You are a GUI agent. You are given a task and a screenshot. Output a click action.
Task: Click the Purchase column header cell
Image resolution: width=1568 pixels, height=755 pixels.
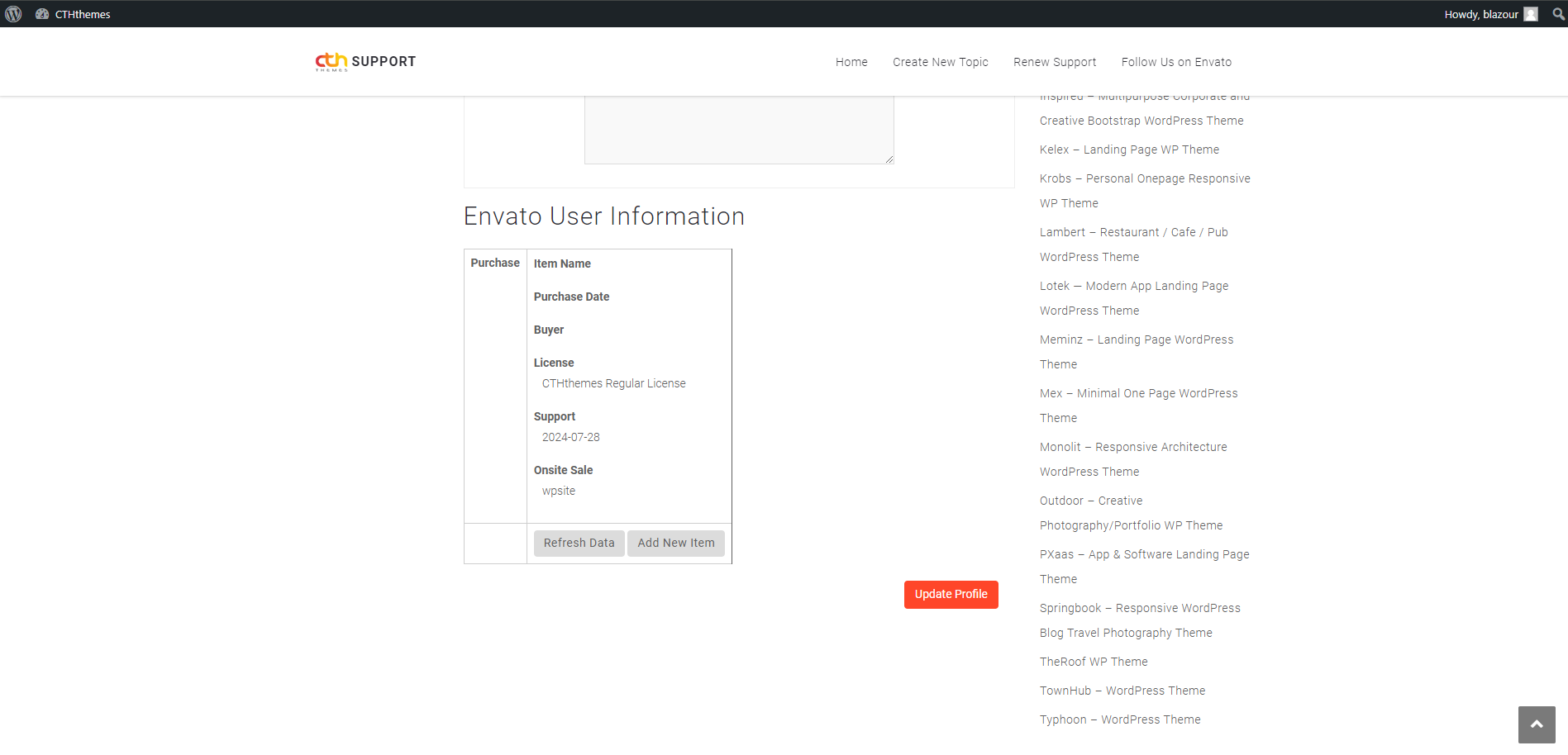(495, 263)
